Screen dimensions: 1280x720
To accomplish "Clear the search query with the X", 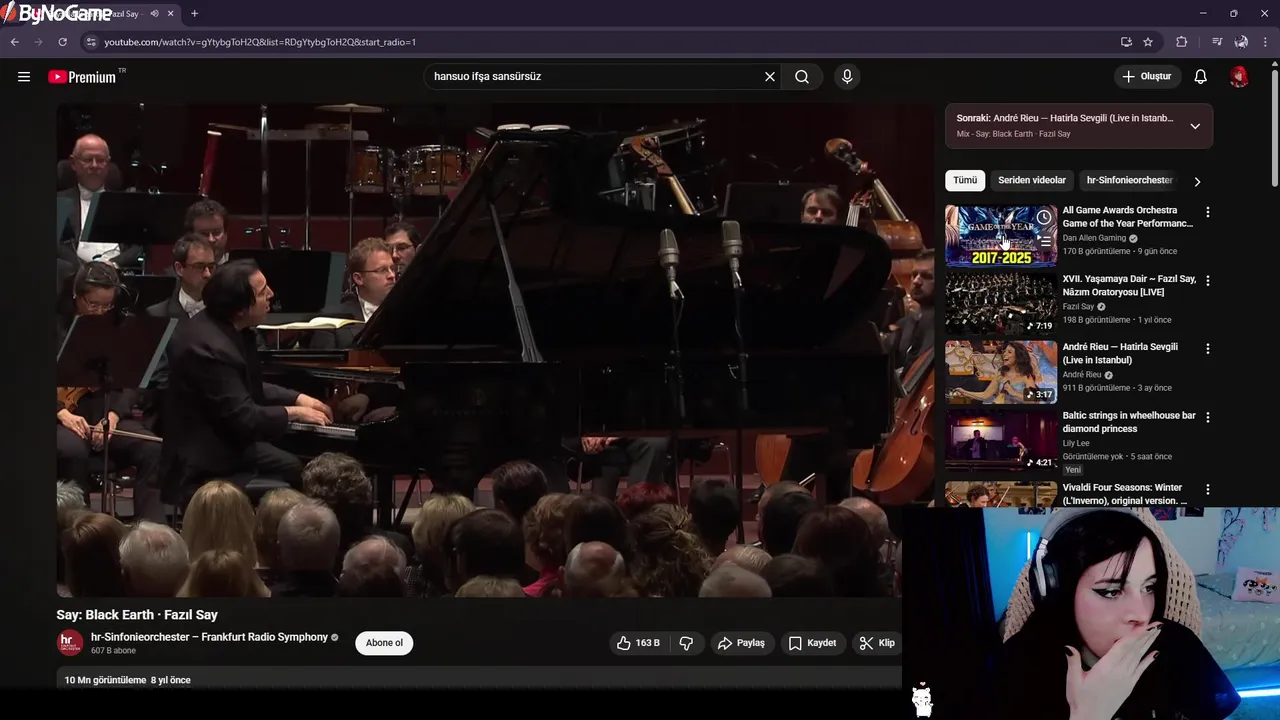I will click(x=770, y=77).
